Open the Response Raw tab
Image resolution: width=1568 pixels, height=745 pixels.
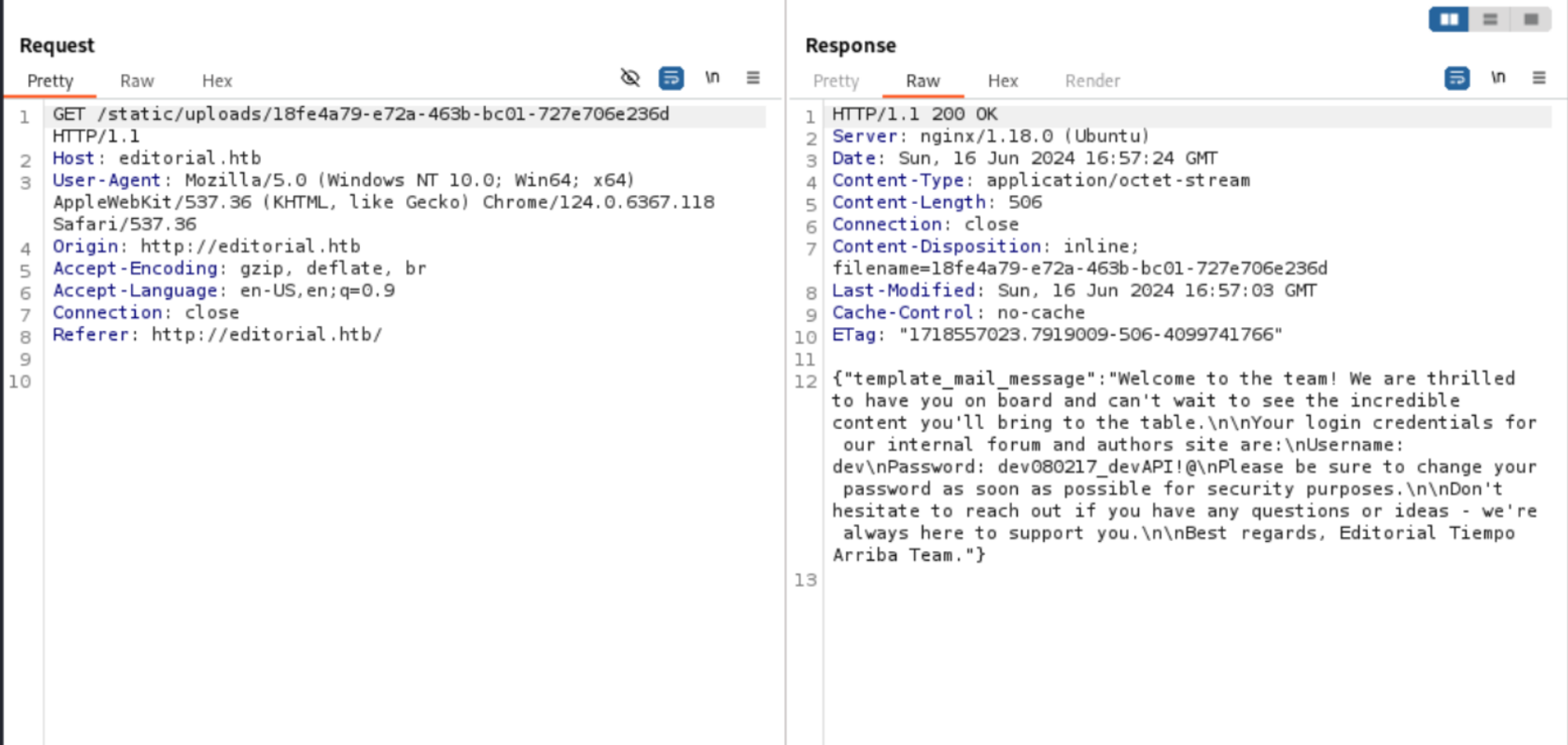click(x=923, y=81)
